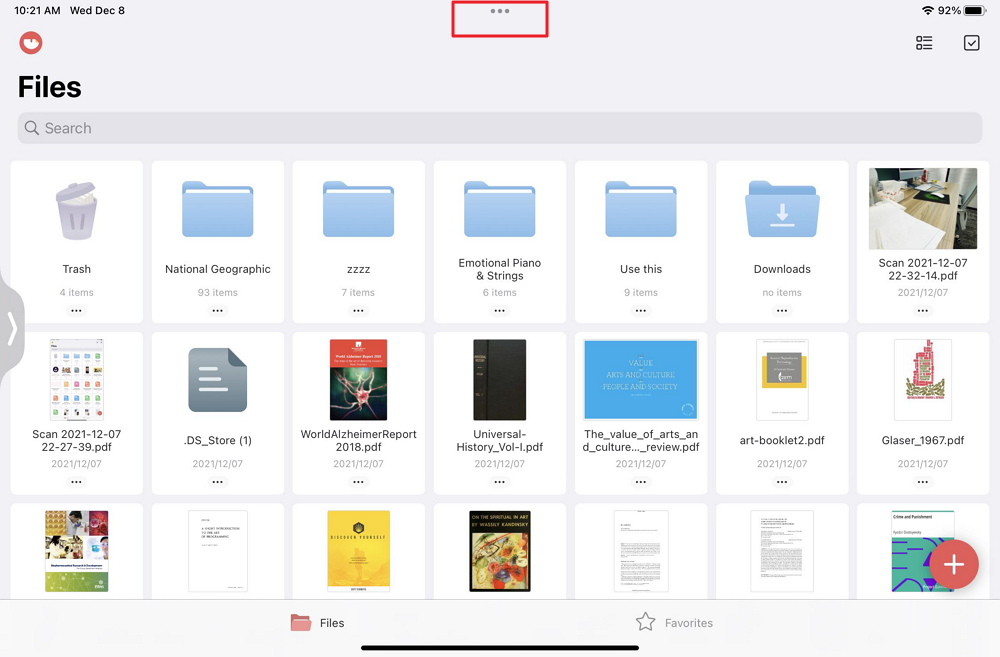Show more options for Scan 22-27-39.pdf
The height and width of the screenshot is (657, 1000).
(x=77, y=482)
